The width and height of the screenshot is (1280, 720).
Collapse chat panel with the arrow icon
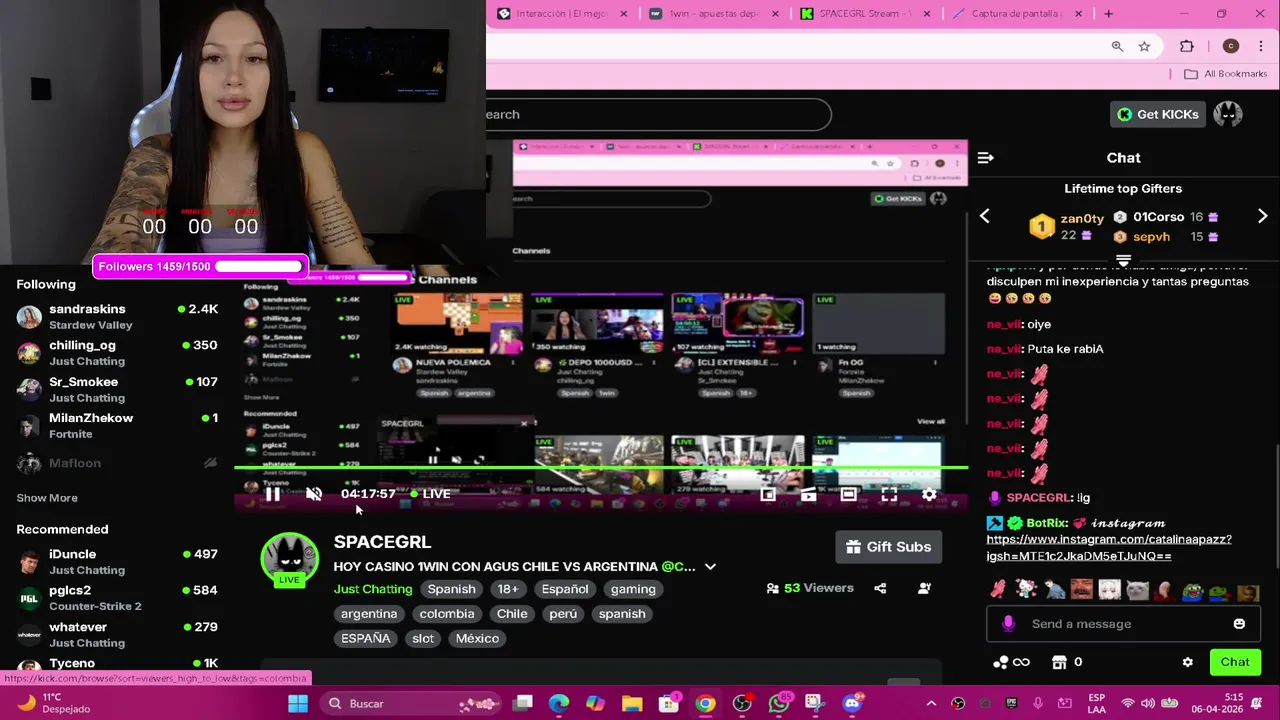pos(985,158)
